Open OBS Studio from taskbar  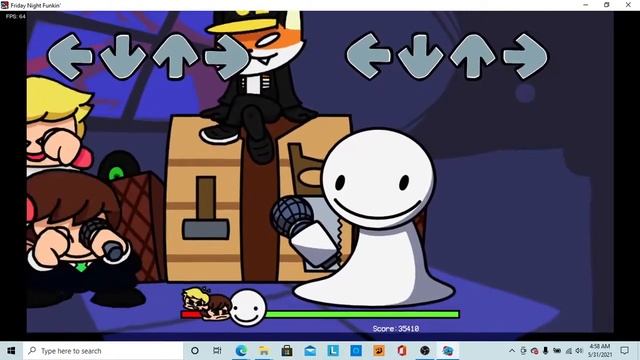point(425,351)
